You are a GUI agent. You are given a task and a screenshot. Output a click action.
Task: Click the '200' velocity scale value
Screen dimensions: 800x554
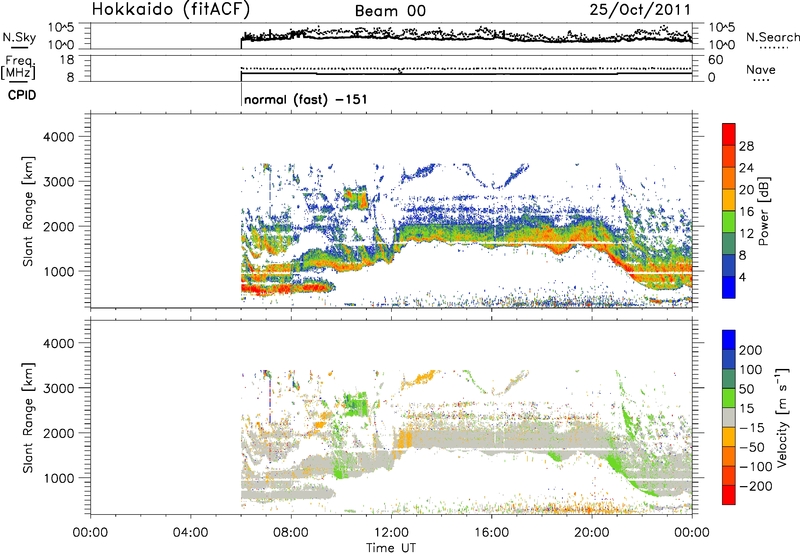coord(750,350)
